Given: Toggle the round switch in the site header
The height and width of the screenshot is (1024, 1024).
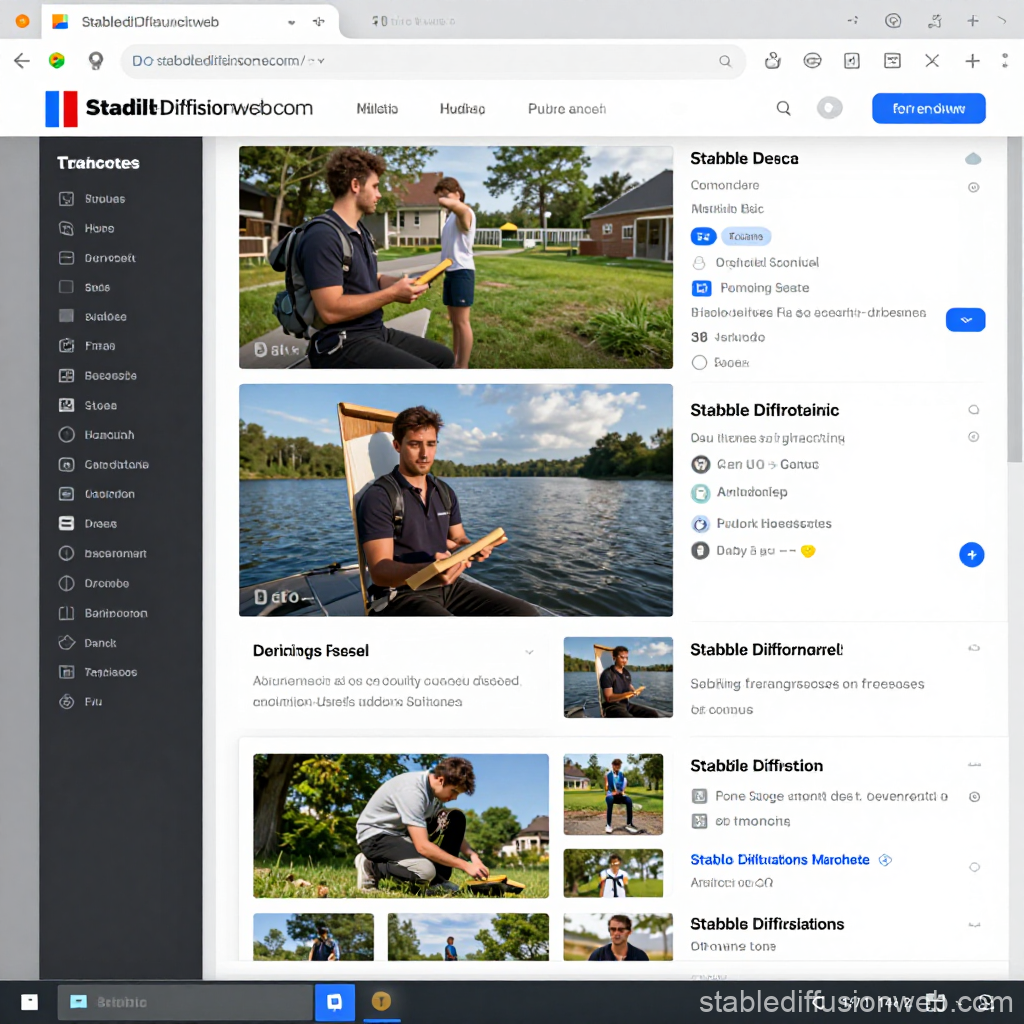Looking at the screenshot, I should [829, 109].
